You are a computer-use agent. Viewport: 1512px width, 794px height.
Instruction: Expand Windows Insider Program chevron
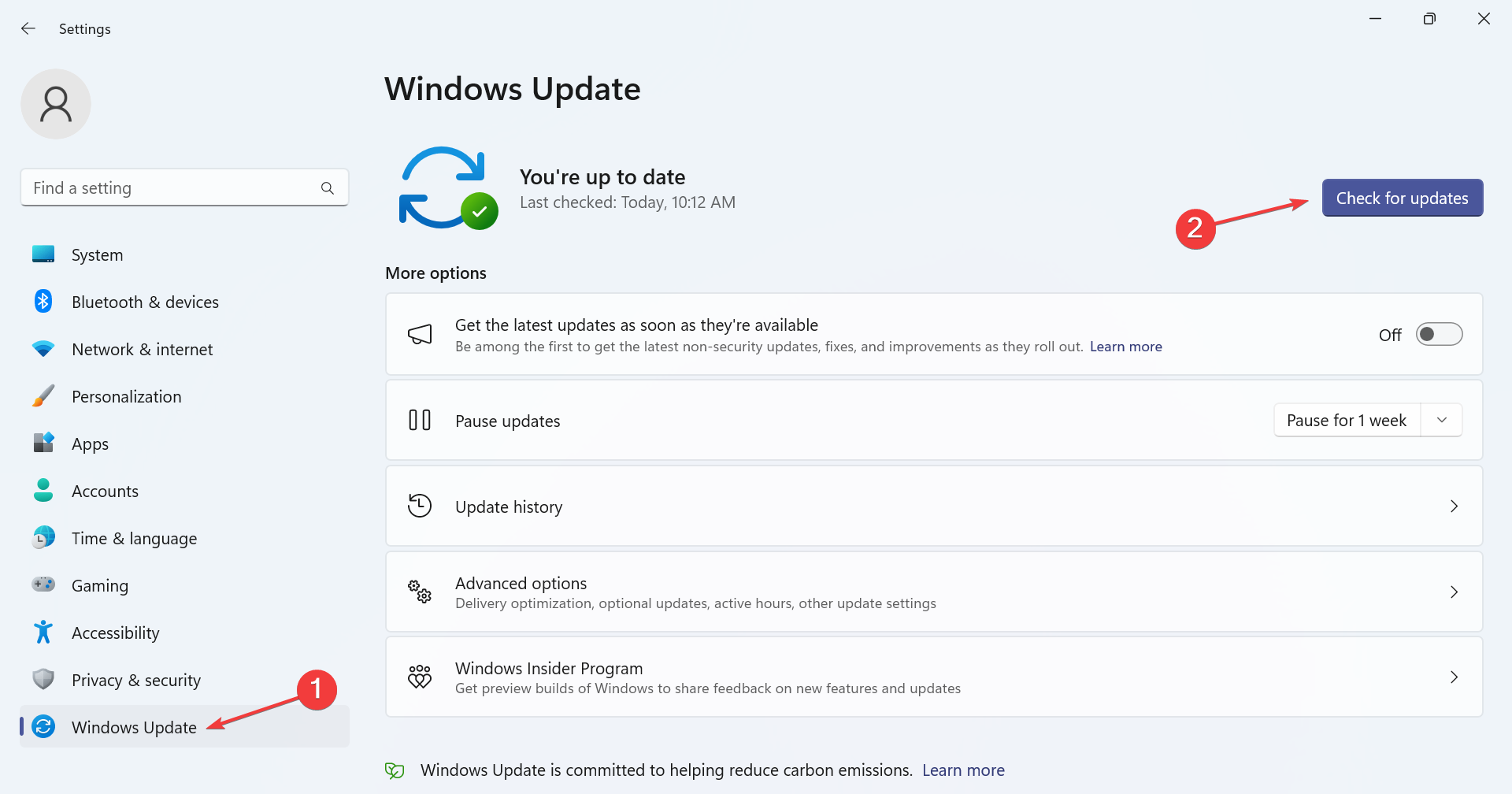[1454, 677]
